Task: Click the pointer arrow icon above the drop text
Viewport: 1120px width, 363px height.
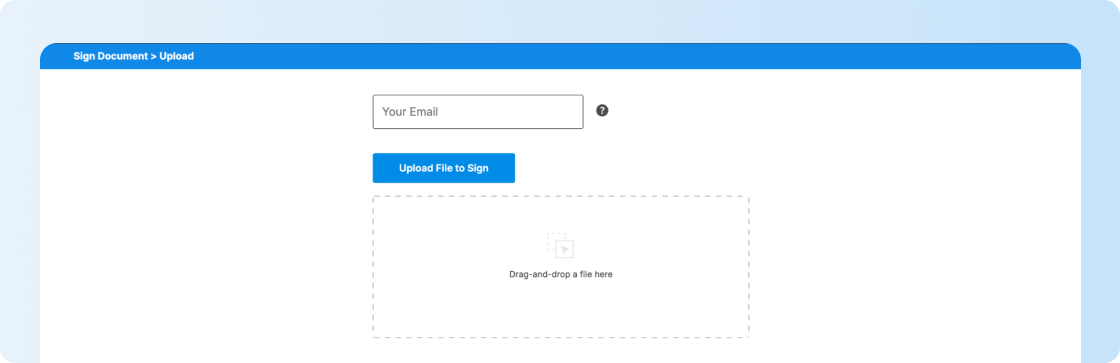Action: click(564, 249)
